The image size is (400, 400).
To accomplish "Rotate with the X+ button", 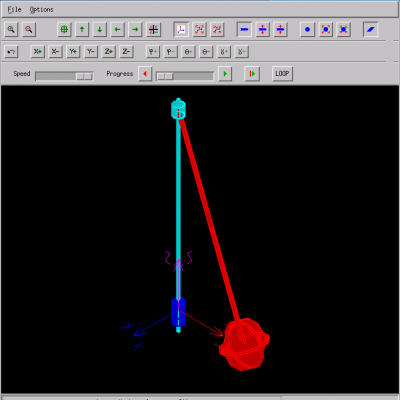I will [38, 52].
